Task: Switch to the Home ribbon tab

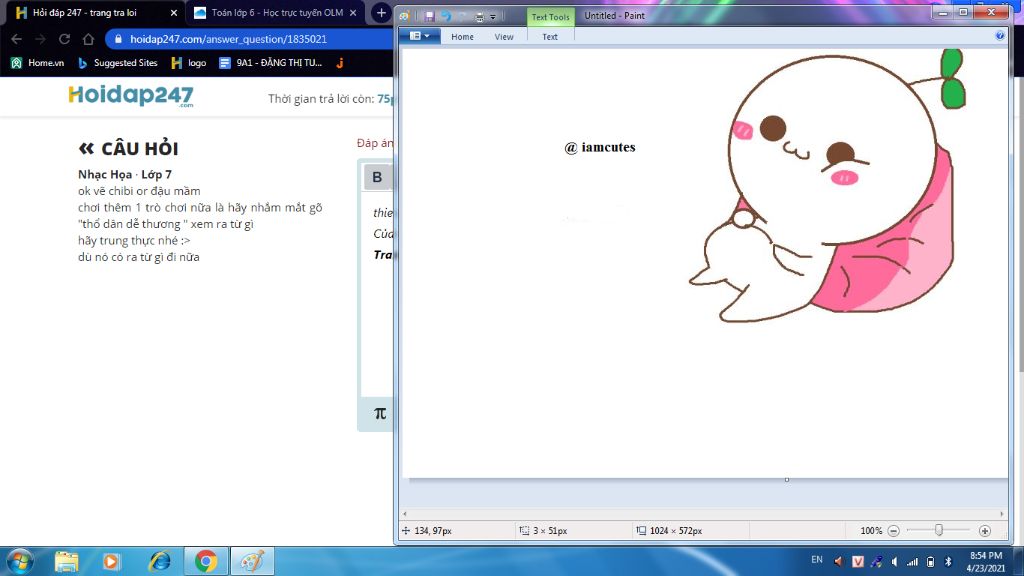Action: 462,37
